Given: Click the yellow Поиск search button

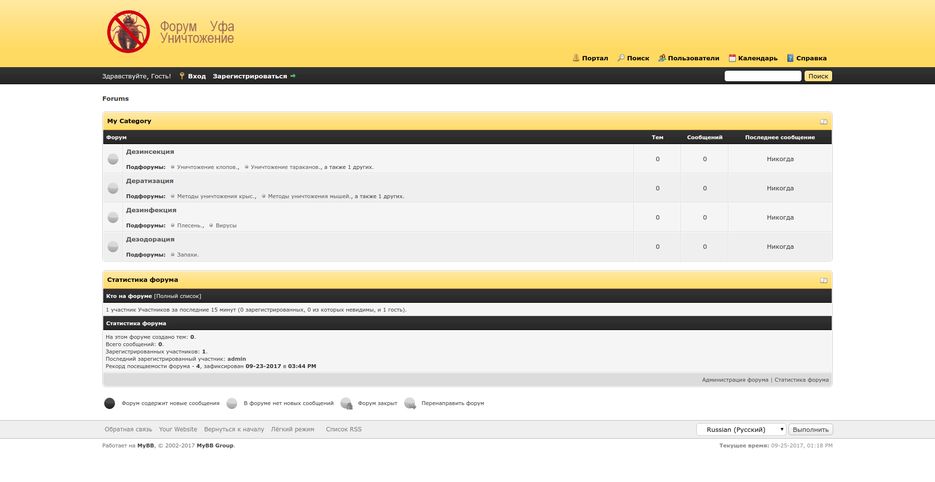Looking at the screenshot, I should (818, 76).
